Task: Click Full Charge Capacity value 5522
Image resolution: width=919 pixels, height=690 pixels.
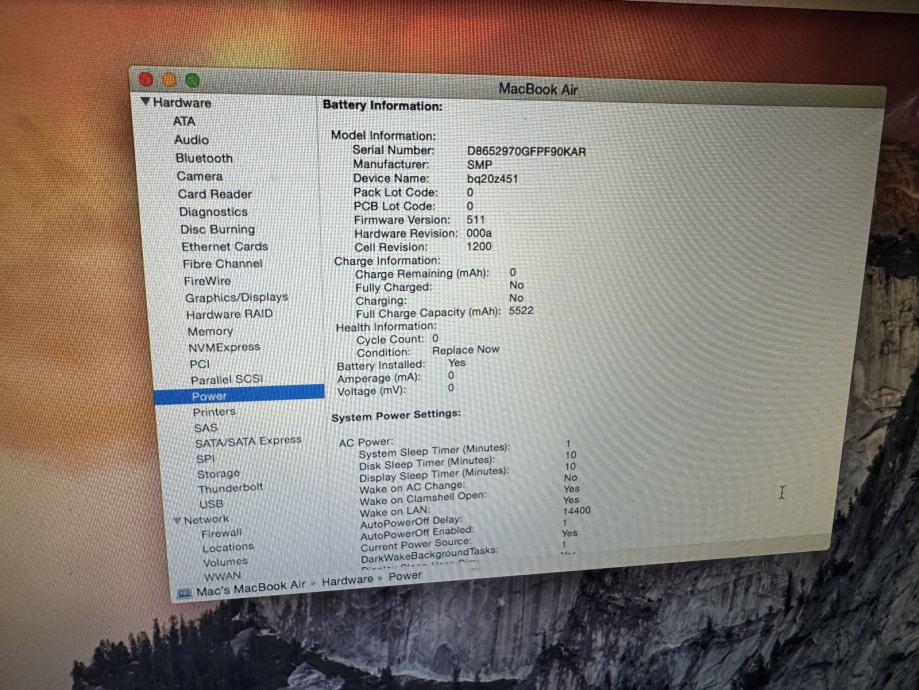Action: (x=521, y=311)
